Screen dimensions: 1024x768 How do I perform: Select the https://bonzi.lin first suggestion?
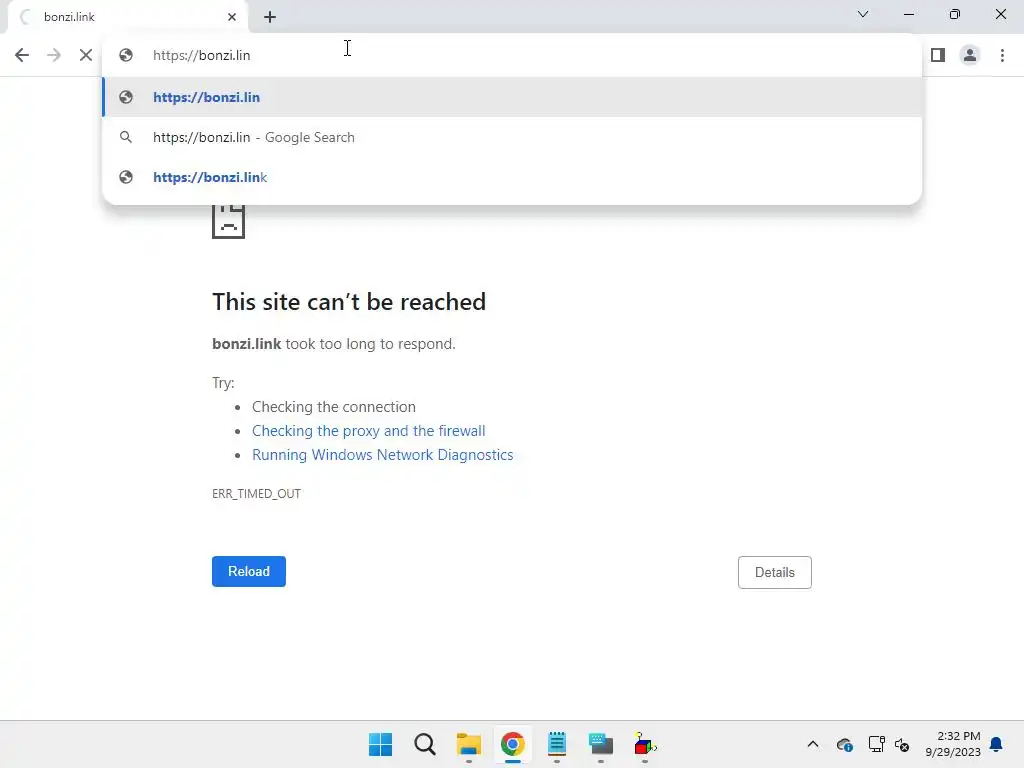(x=512, y=97)
